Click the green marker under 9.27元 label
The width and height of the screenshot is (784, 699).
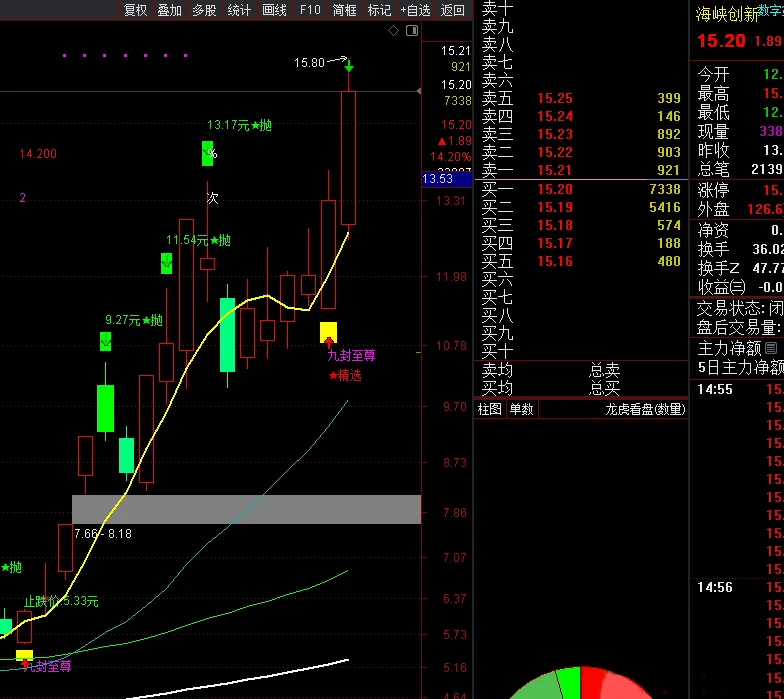pyautogui.click(x=105, y=342)
